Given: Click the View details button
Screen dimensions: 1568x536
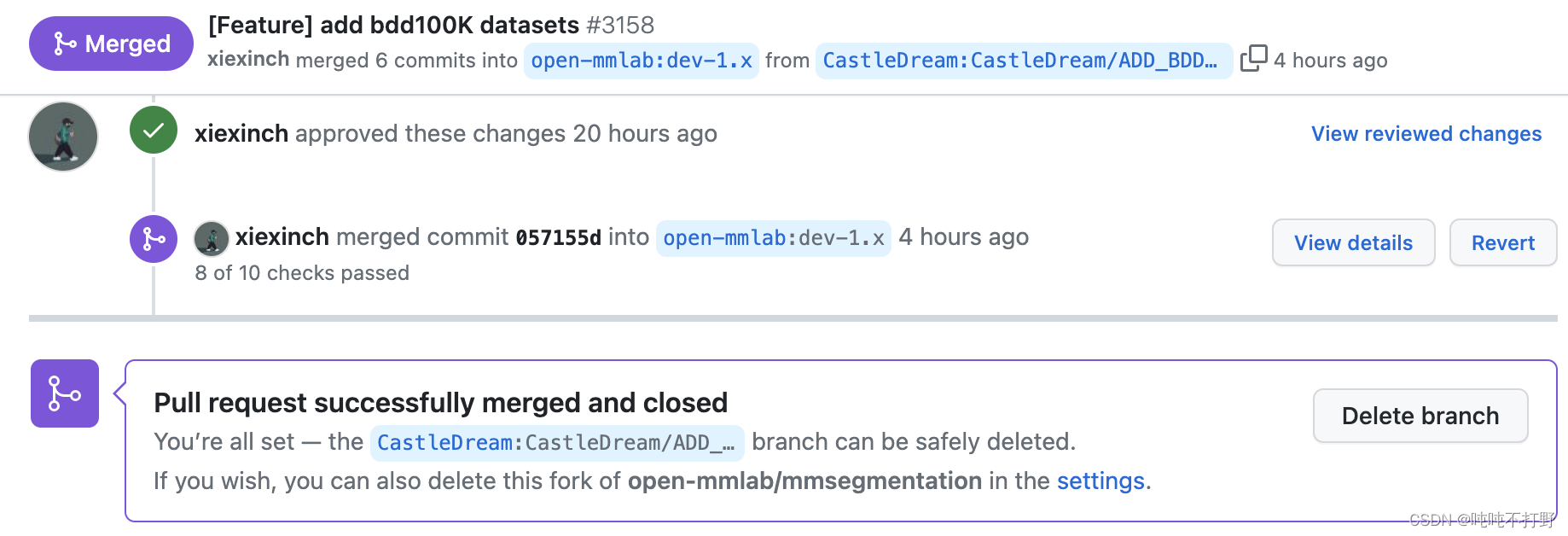Looking at the screenshot, I should click(x=1353, y=242).
